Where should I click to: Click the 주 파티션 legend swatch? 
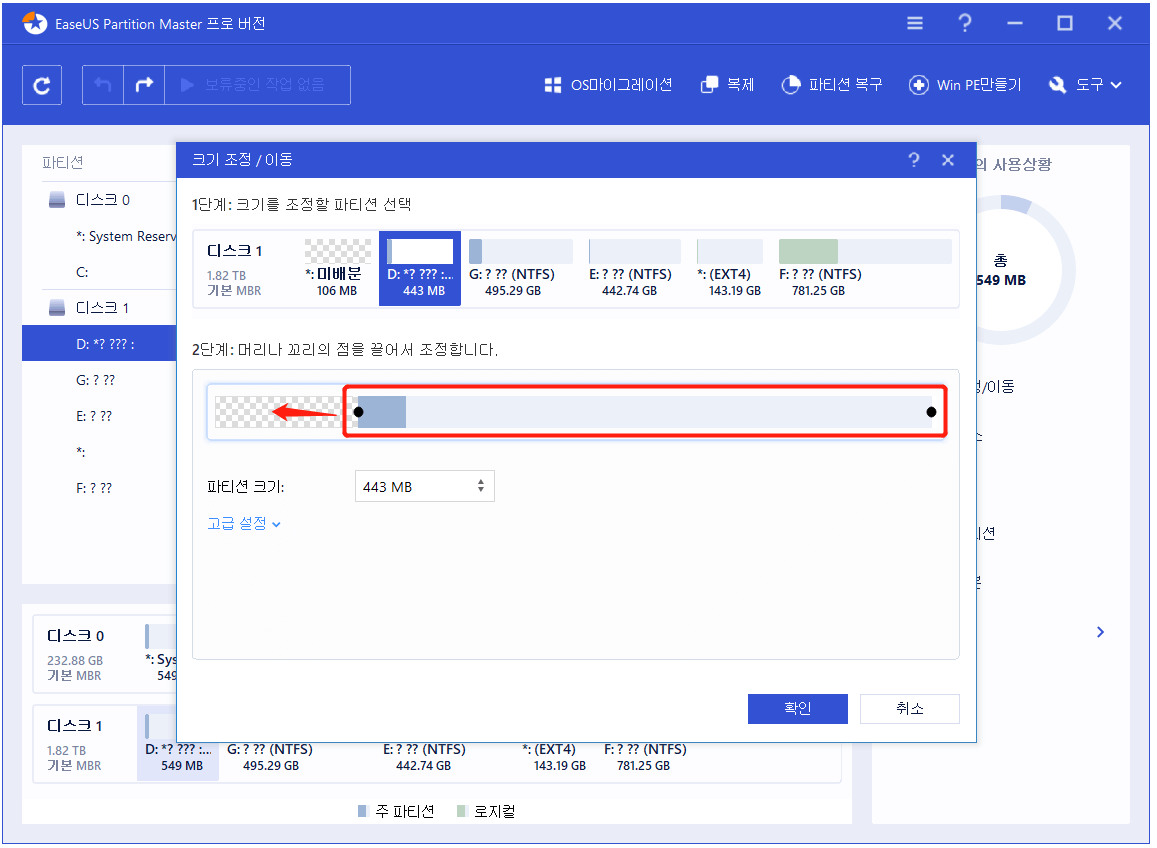362,811
